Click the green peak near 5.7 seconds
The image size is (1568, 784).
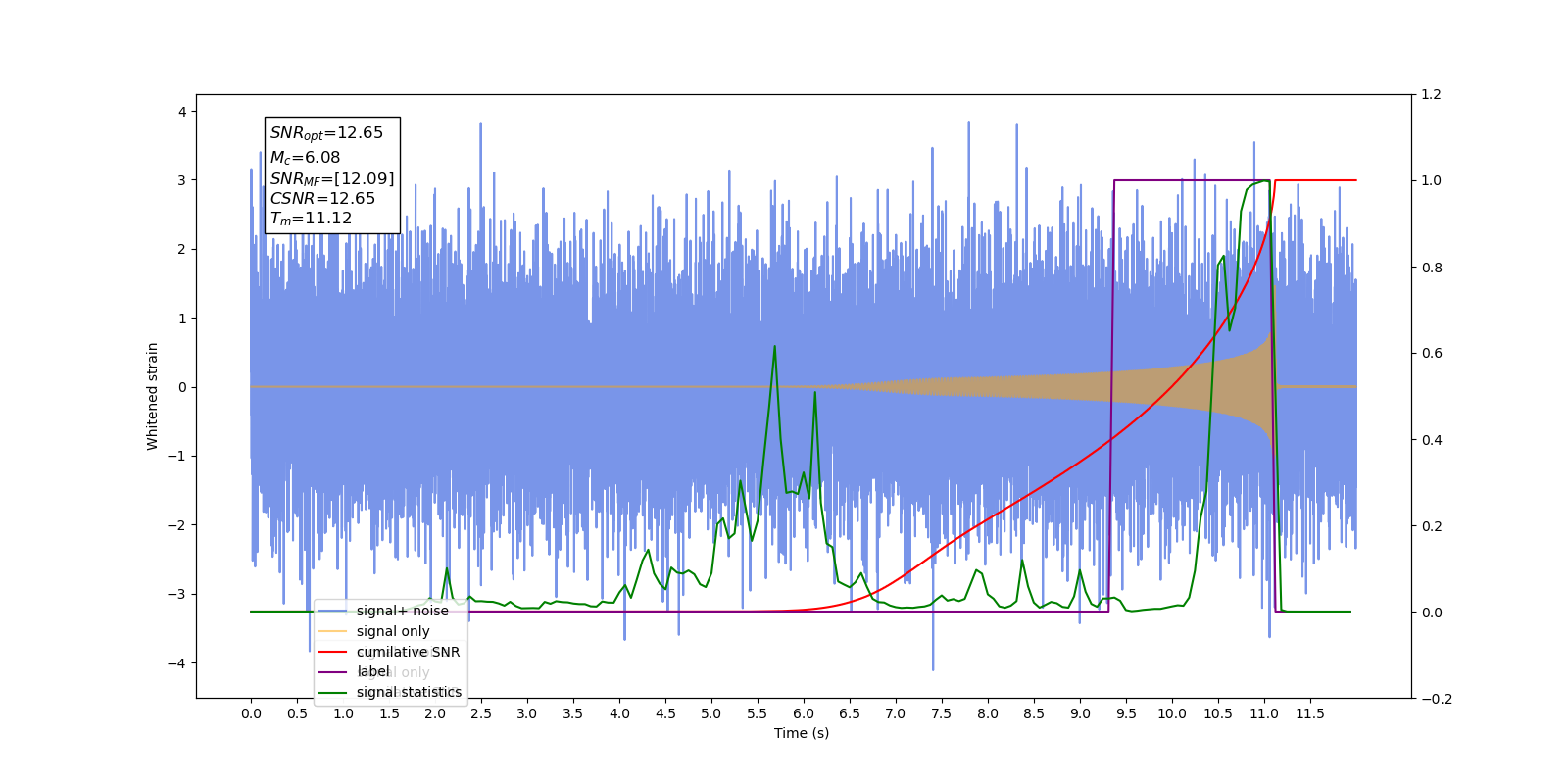774,347
